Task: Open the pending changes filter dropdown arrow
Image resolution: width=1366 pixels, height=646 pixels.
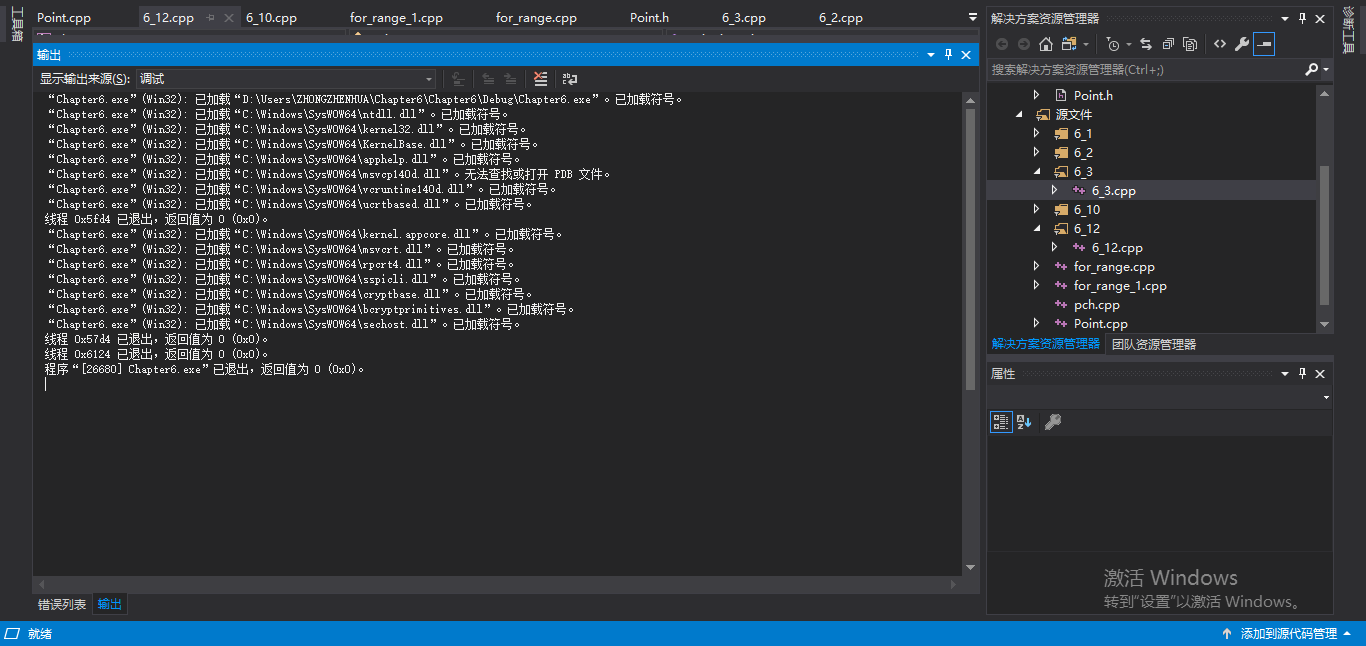Action: tap(1128, 44)
